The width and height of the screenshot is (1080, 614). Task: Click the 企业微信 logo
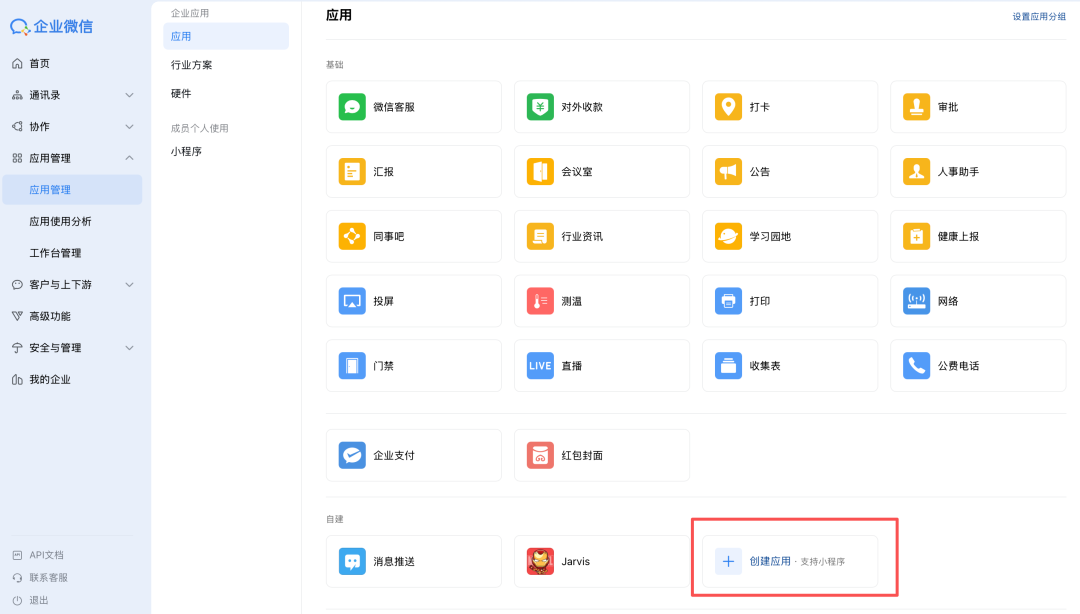52,26
